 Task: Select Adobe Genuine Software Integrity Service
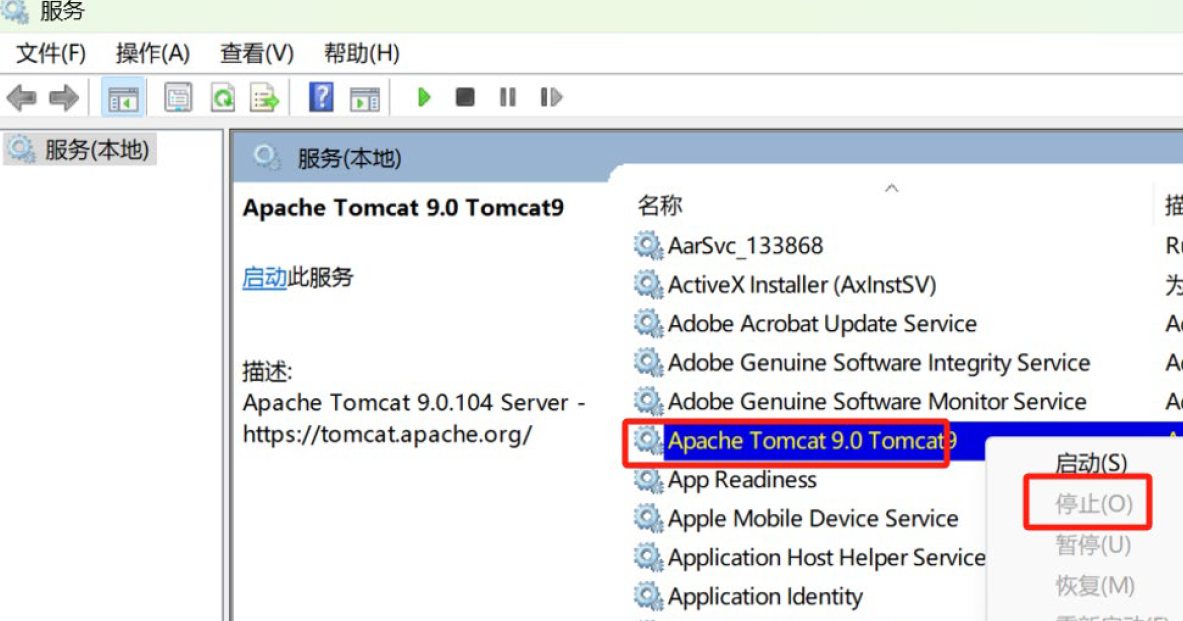click(x=879, y=363)
